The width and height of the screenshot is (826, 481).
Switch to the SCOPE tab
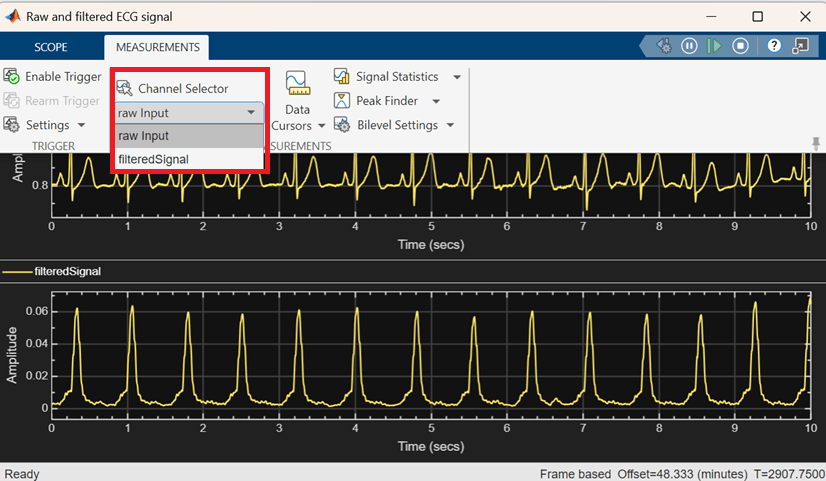point(51,47)
